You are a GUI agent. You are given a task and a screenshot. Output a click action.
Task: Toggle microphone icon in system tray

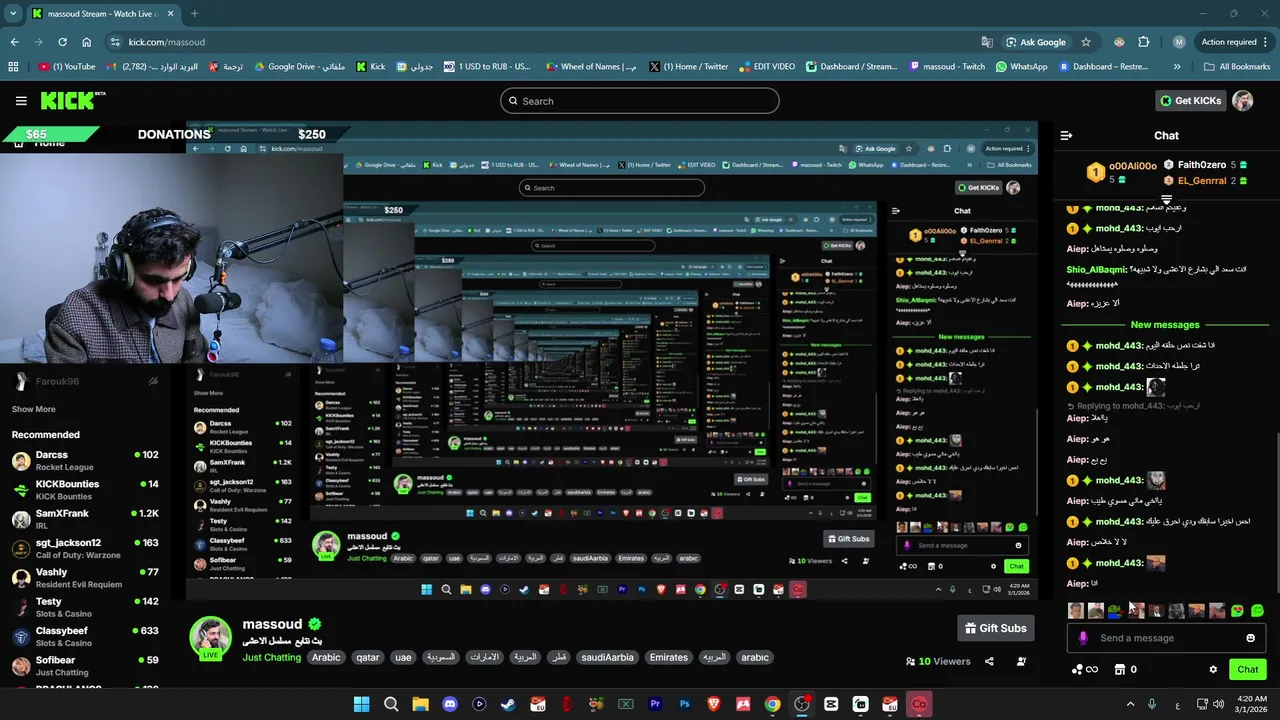(x=1152, y=704)
